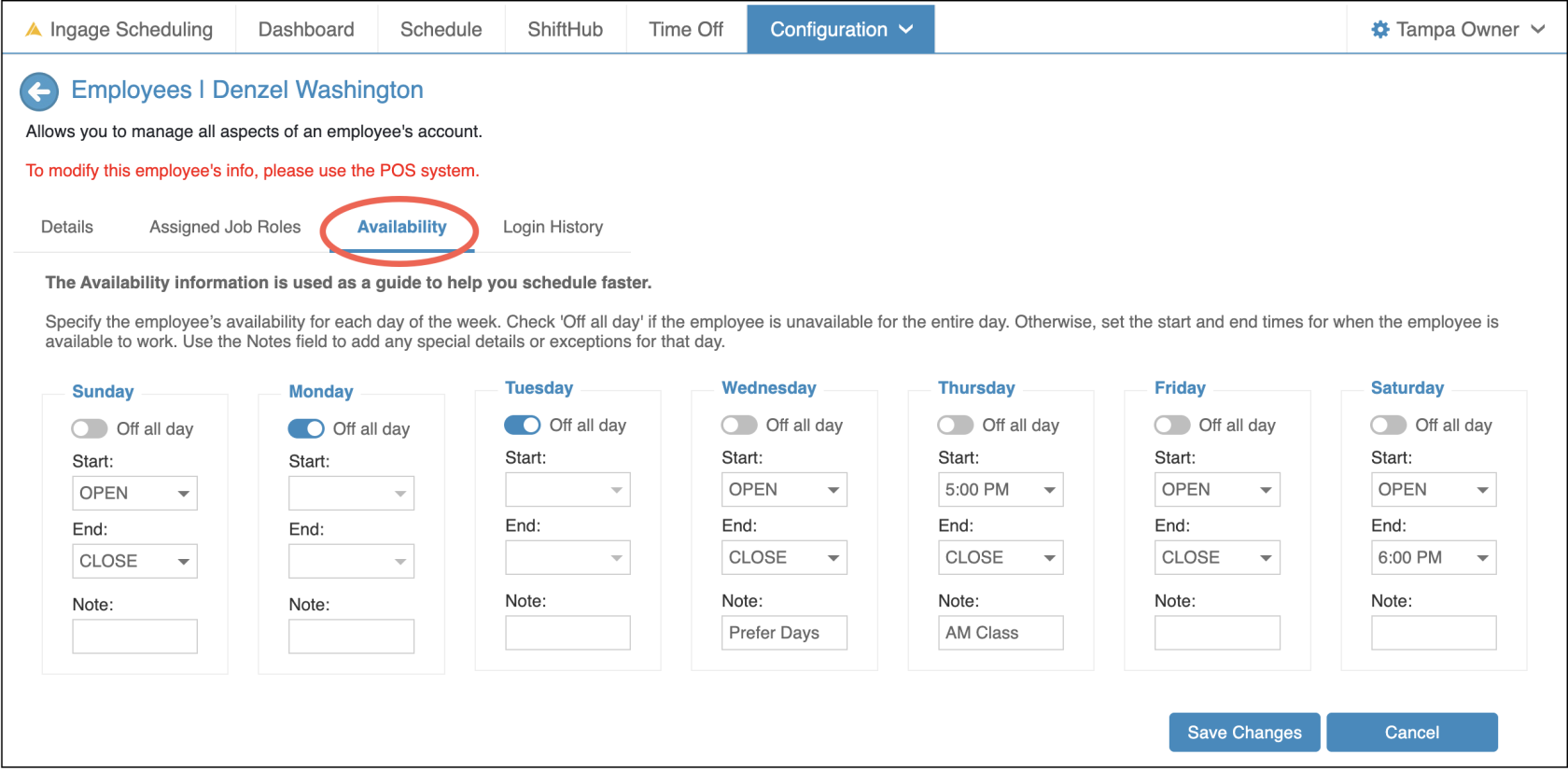Expand the Tampa Owner account chevron
Viewport: 1568px width, 769px height.
[1538, 30]
